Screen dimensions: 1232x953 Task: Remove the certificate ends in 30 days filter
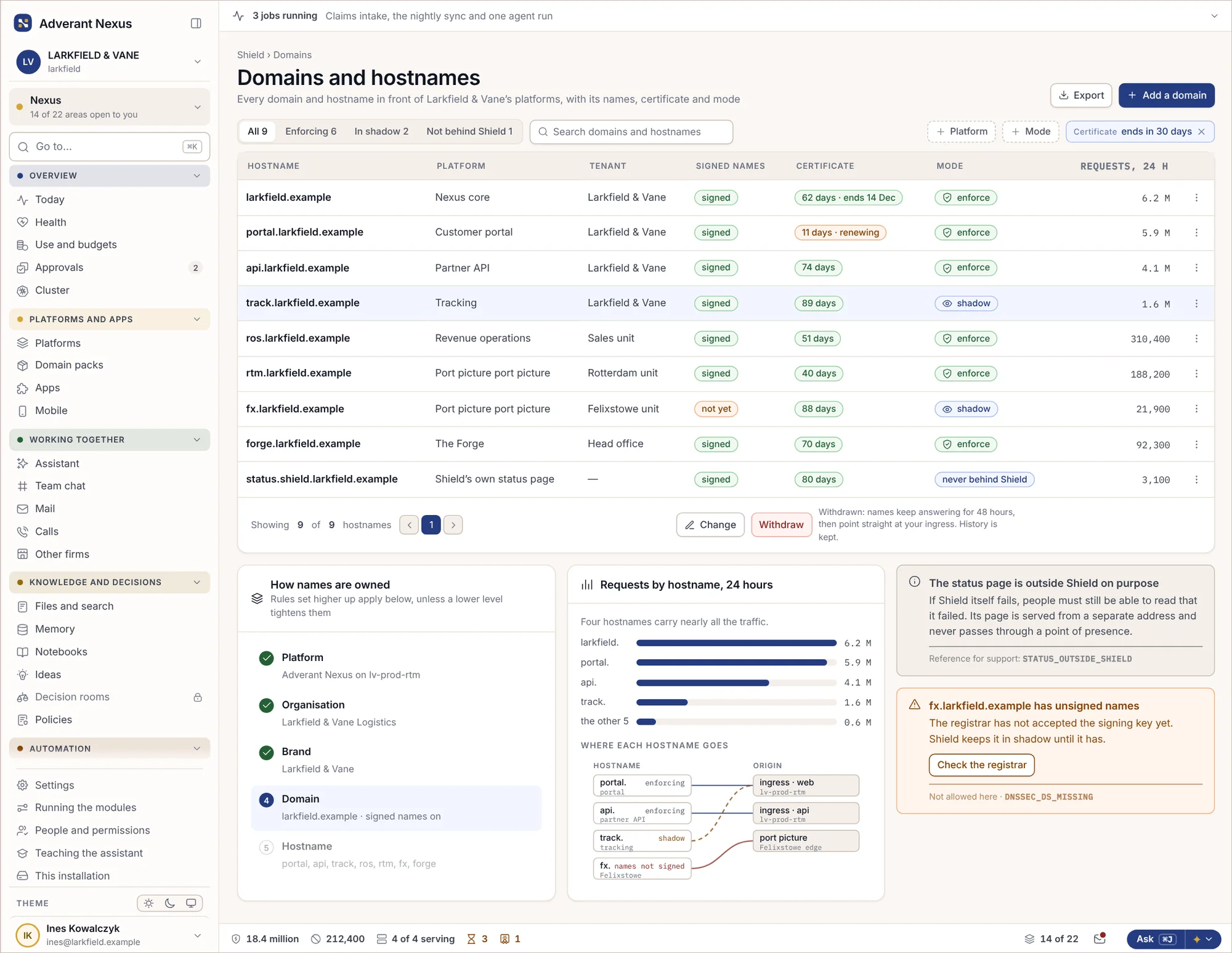tap(1201, 132)
